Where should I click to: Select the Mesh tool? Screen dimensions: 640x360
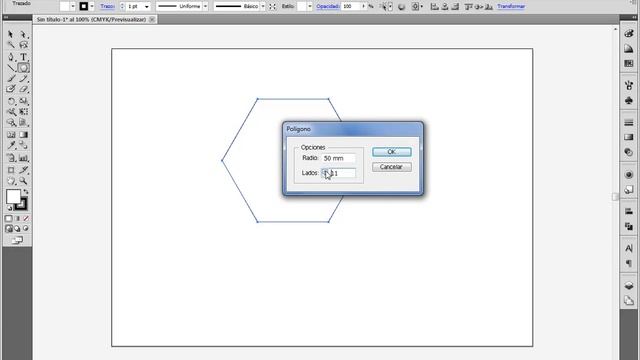tap(11, 135)
